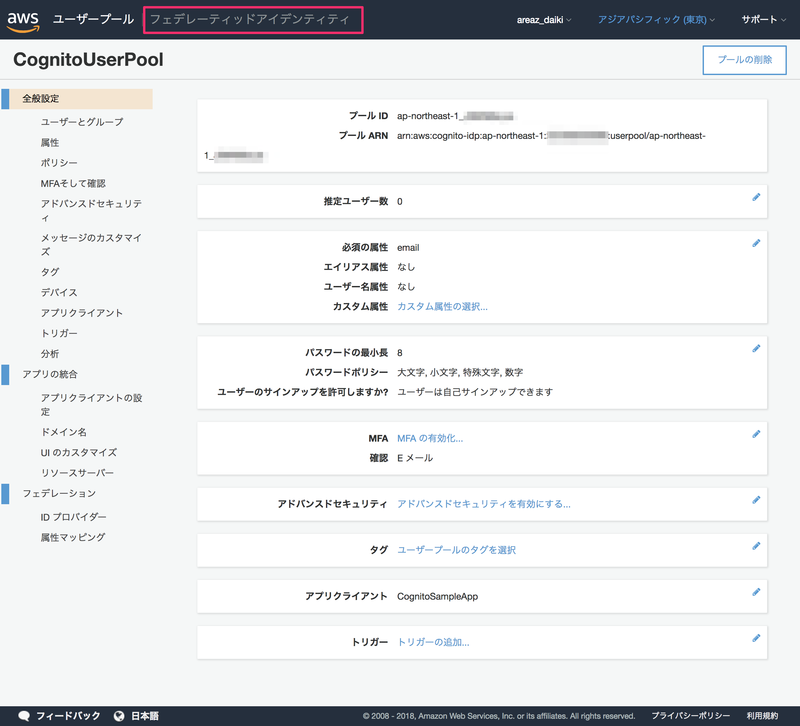Edit the トリガー card with pencil icon

[x=756, y=638]
